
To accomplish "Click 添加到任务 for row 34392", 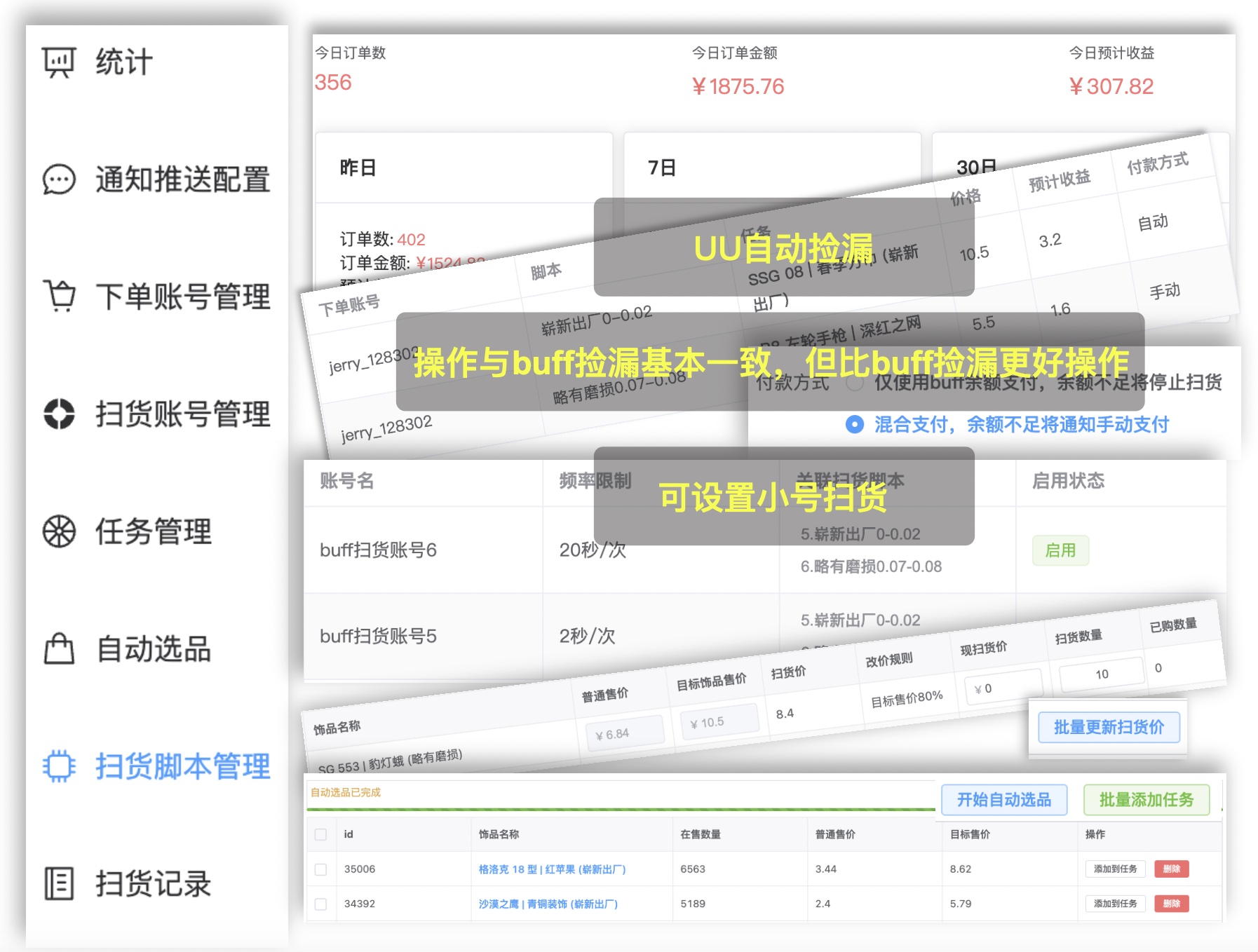I will [x=1115, y=904].
